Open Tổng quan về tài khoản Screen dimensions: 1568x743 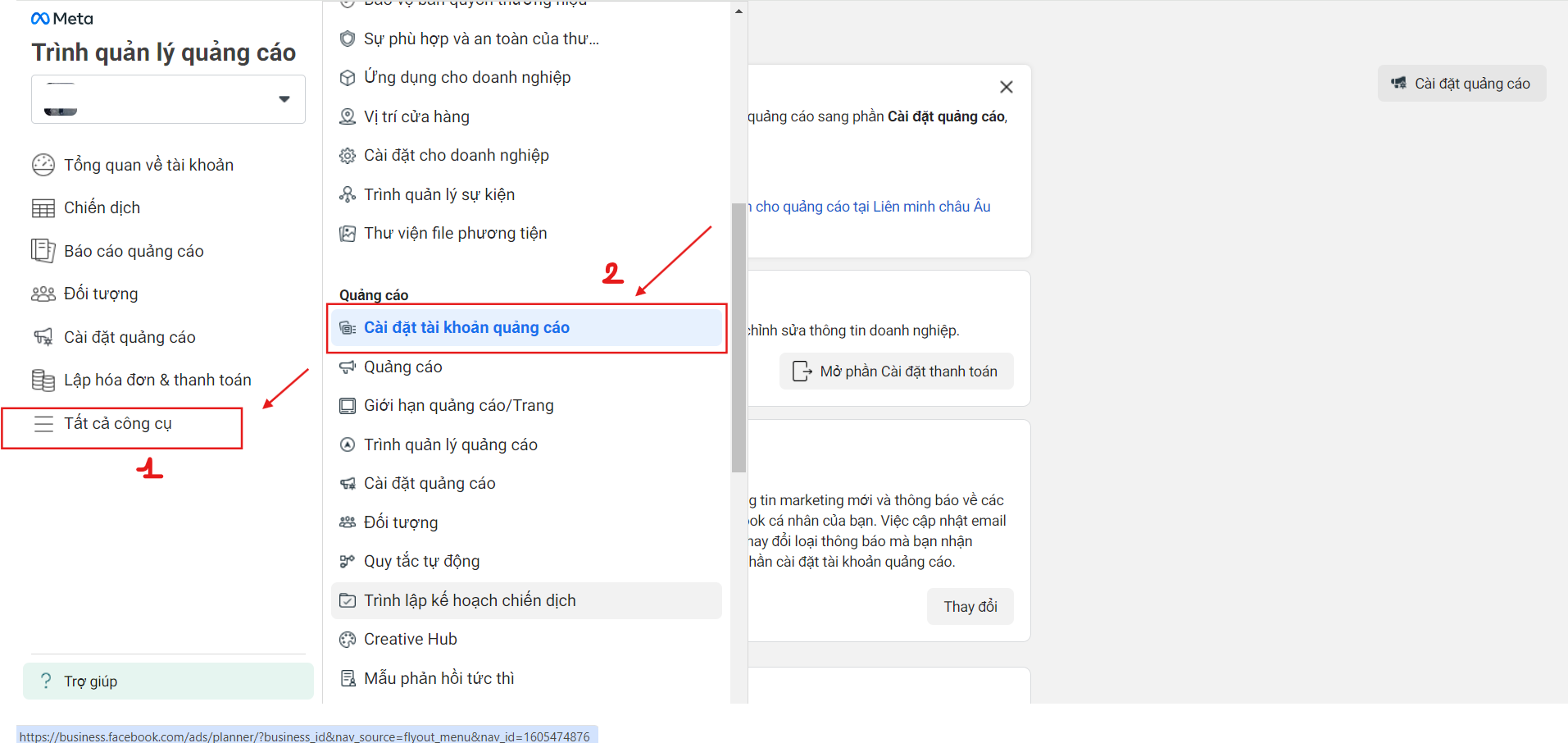(x=149, y=165)
